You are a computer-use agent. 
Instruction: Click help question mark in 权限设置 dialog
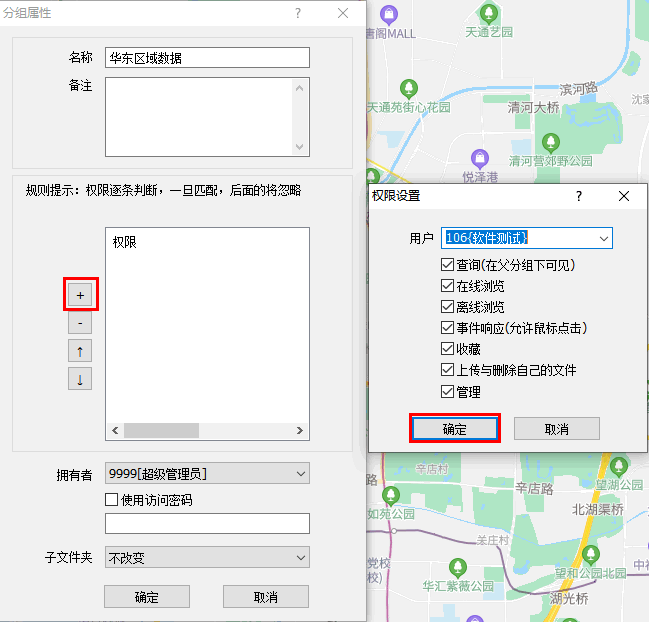[x=578, y=197]
